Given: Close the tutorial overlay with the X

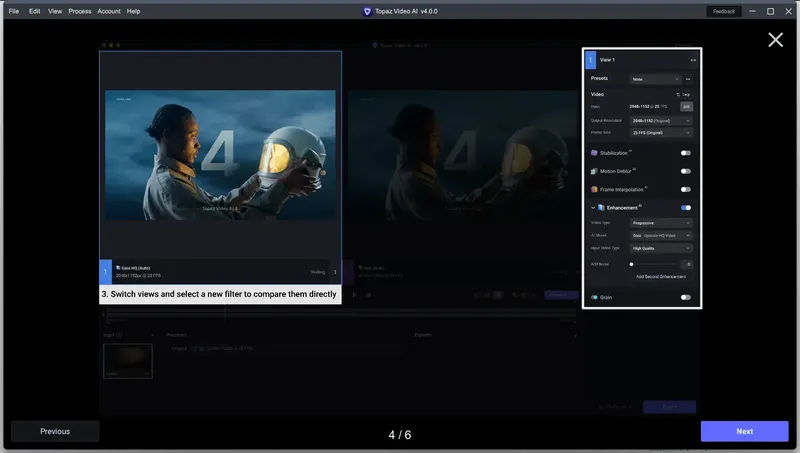Looking at the screenshot, I should [775, 40].
